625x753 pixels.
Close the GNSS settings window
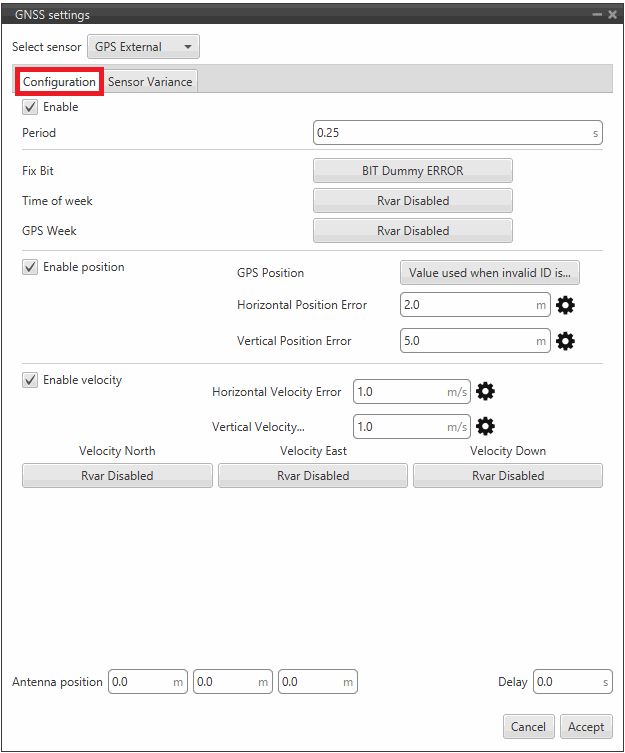(612, 15)
